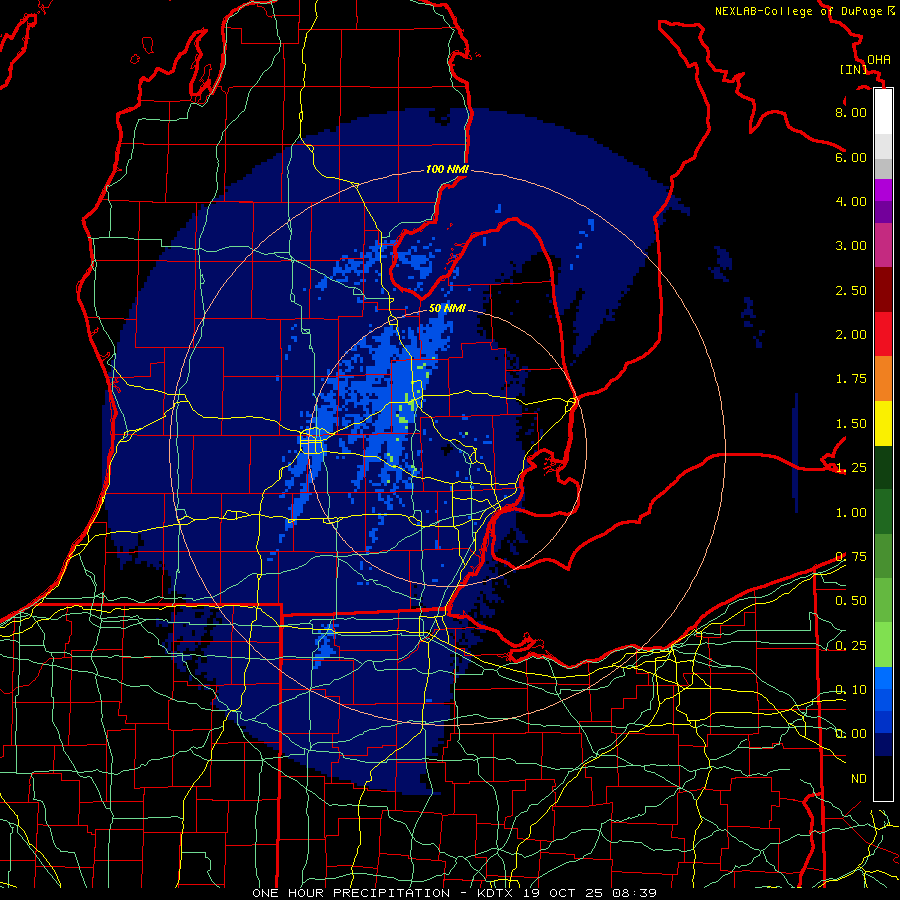This screenshot has height=900, width=900.
Task: Click the 2.00 legend value
Action: click(851, 335)
